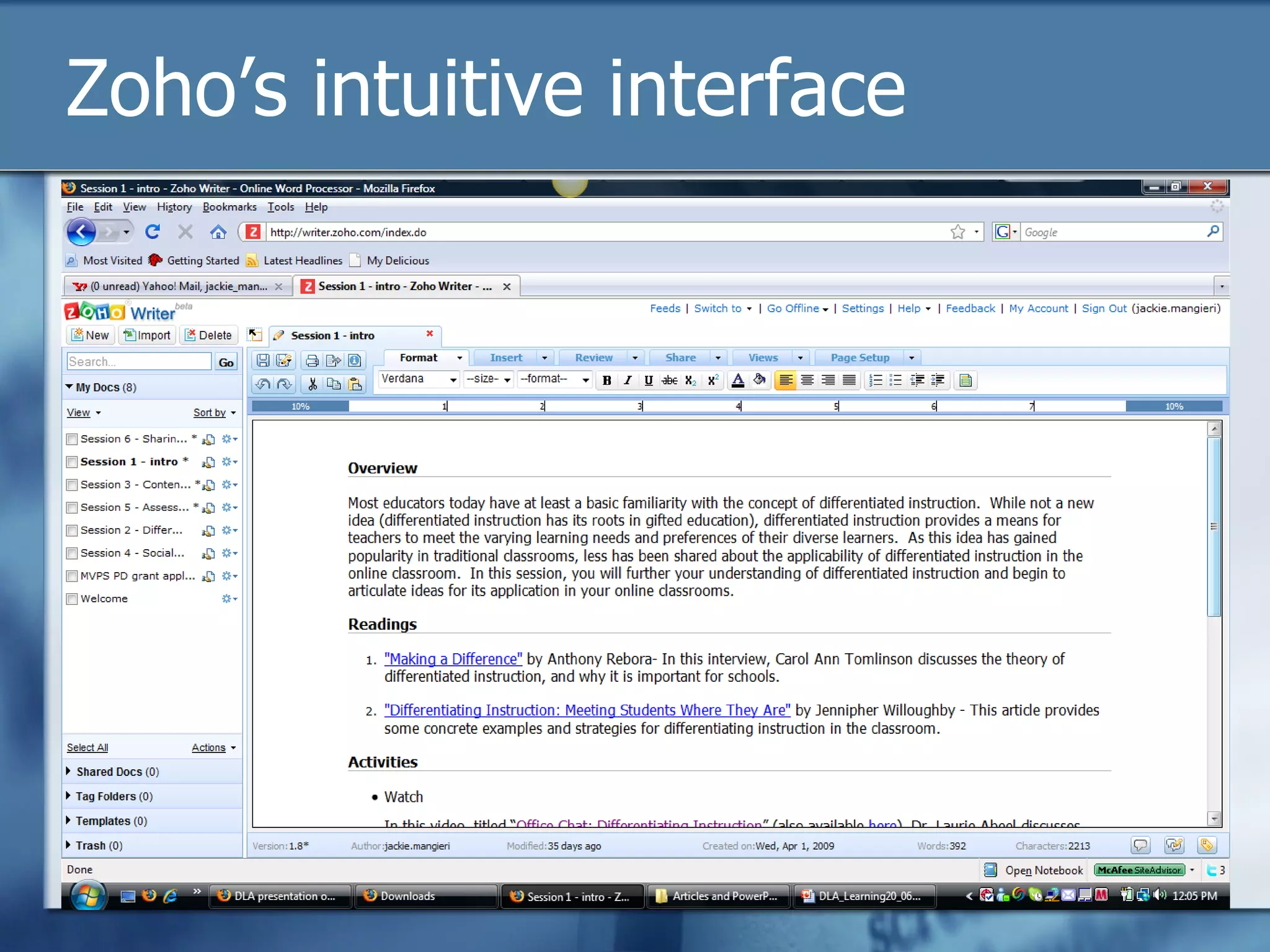This screenshot has width=1270, height=952.
Task: Open the --size-- dropdown
Action: tap(489, 379)
